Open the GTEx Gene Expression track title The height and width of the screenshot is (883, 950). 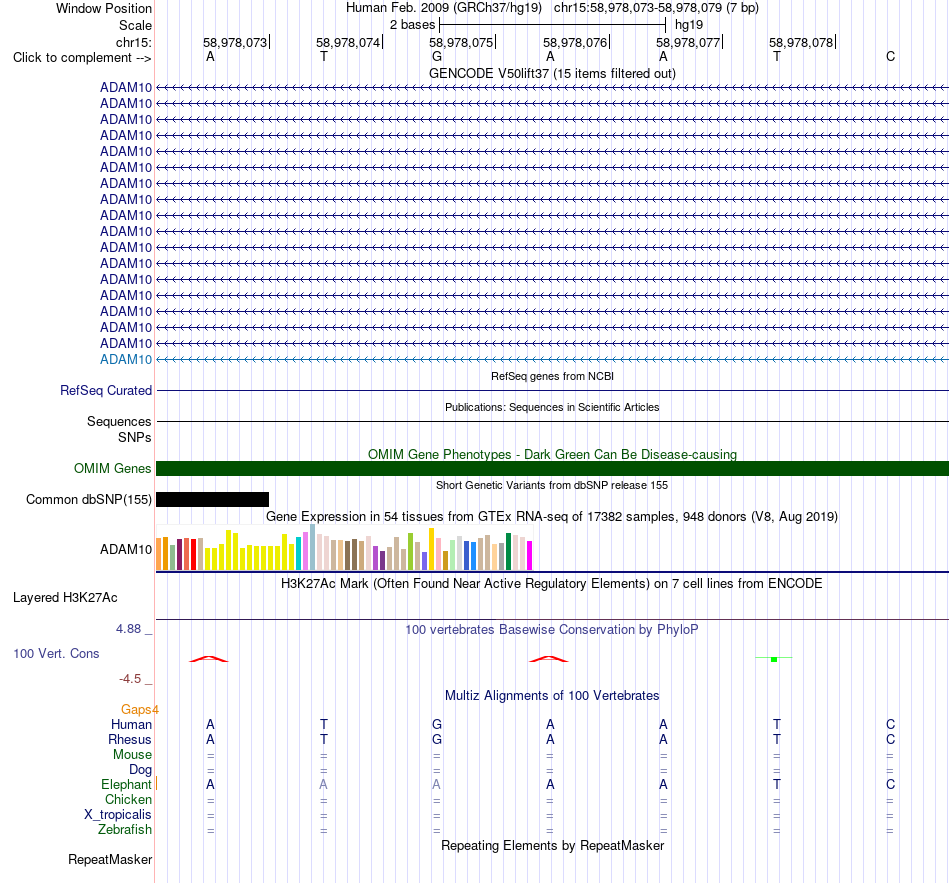[552, 516]
